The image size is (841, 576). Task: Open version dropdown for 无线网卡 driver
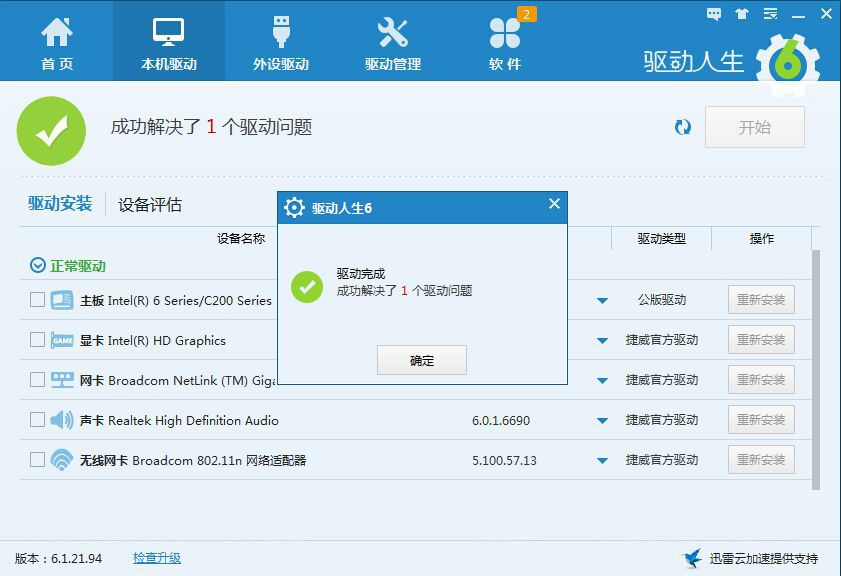602,461
